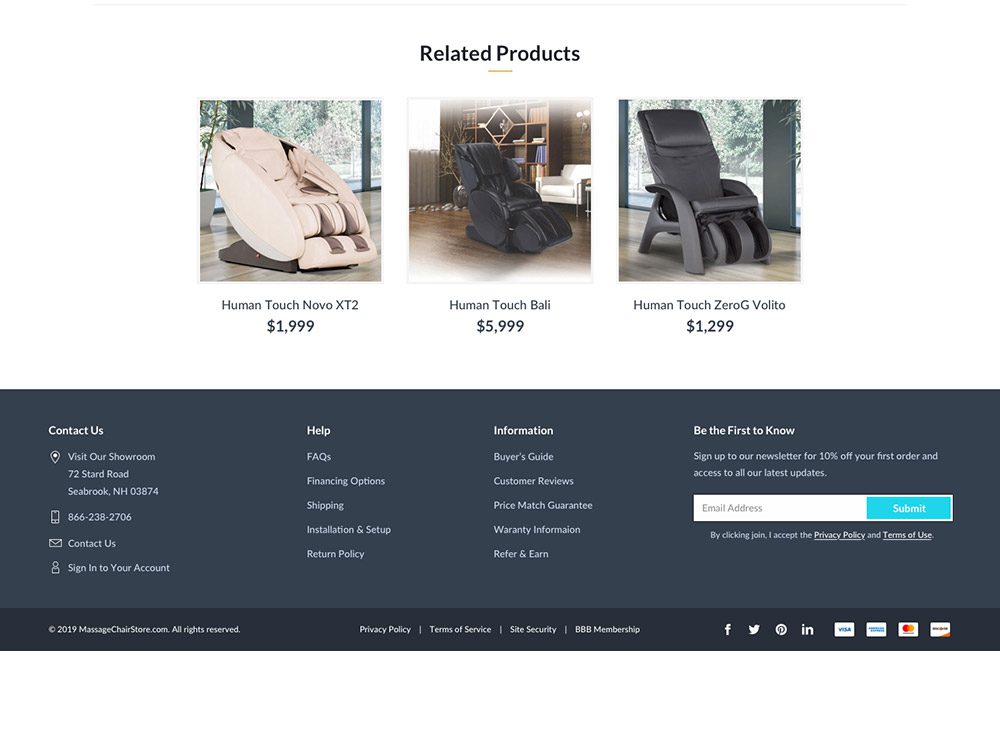Click the map pin showroom icon
The height and width of the screenshot is (751, 1000).
[55, 456]
